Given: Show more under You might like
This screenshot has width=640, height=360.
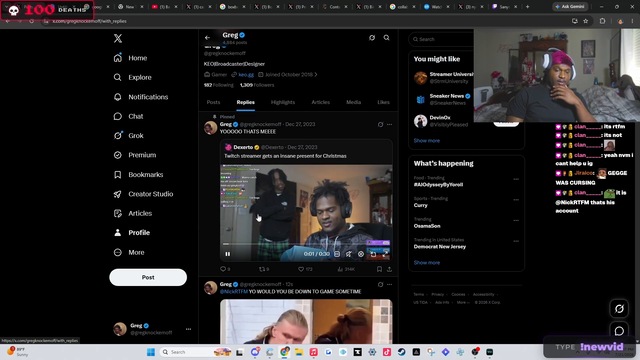Looking at the screenshot, I should point(427,140).
